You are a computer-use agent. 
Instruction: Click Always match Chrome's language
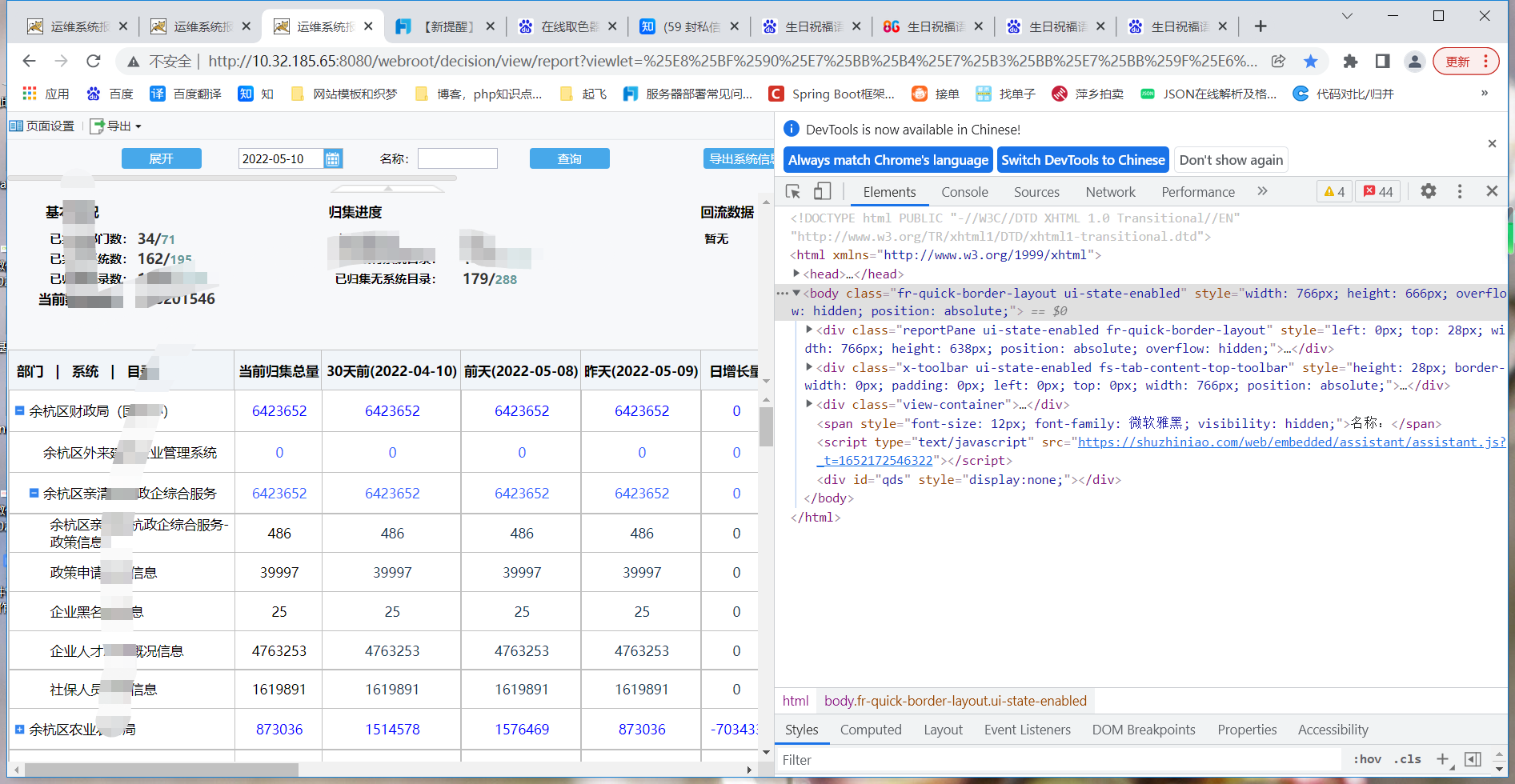(888, 160)
